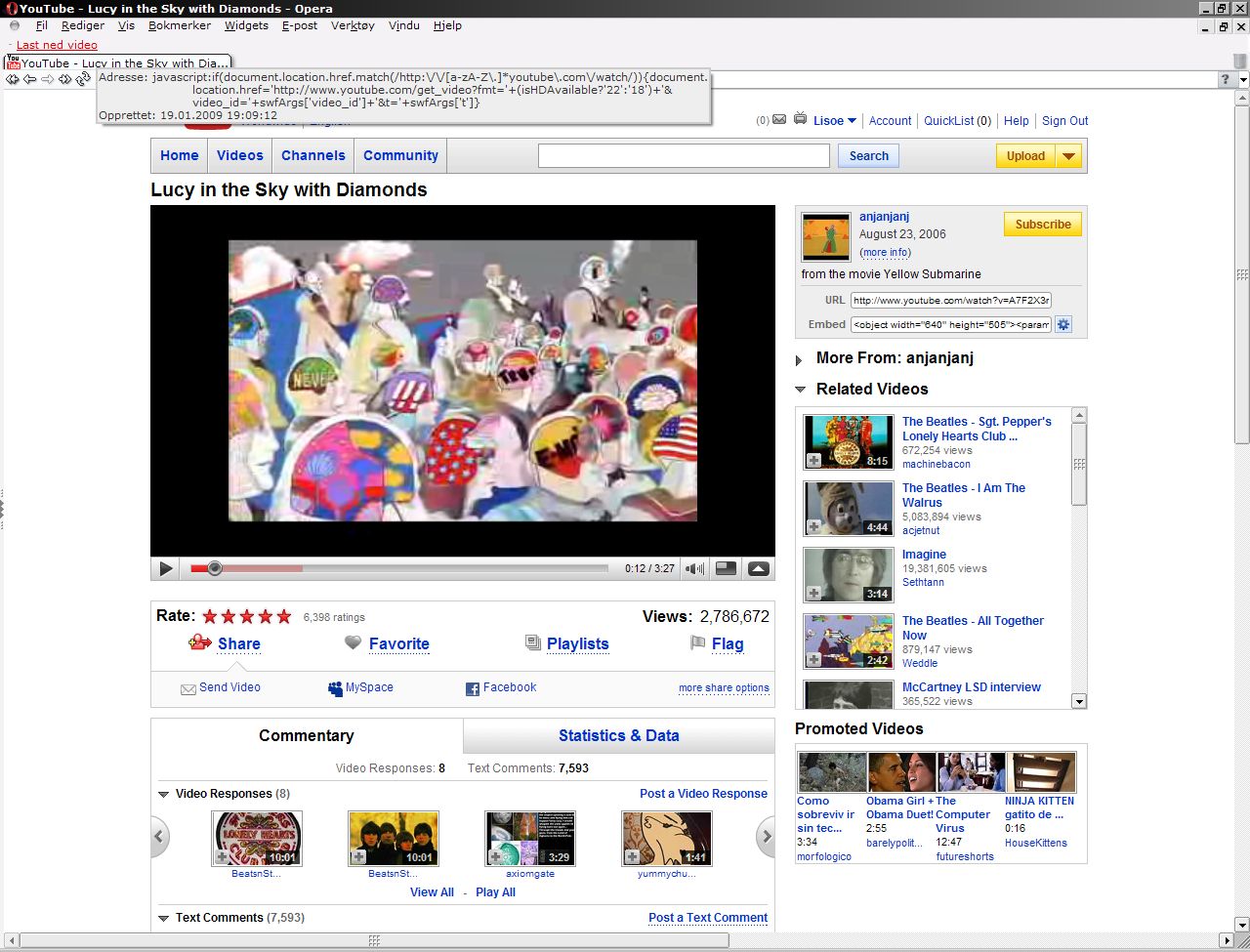This screenshot has height=952, width=1250.
Task: Click next video responses arrow
Action: [x=766, y=836]
